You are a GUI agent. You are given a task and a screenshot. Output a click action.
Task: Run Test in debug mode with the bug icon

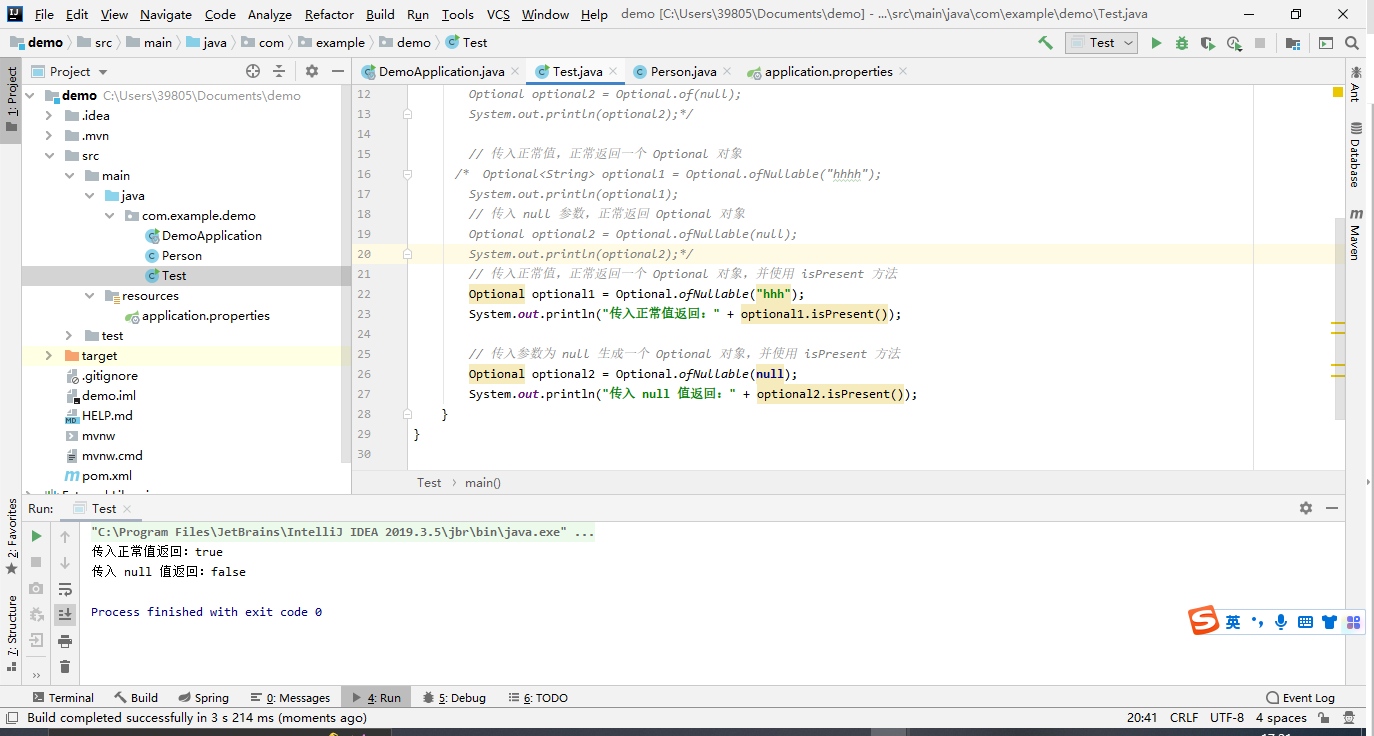click(x=1181, y=42)
